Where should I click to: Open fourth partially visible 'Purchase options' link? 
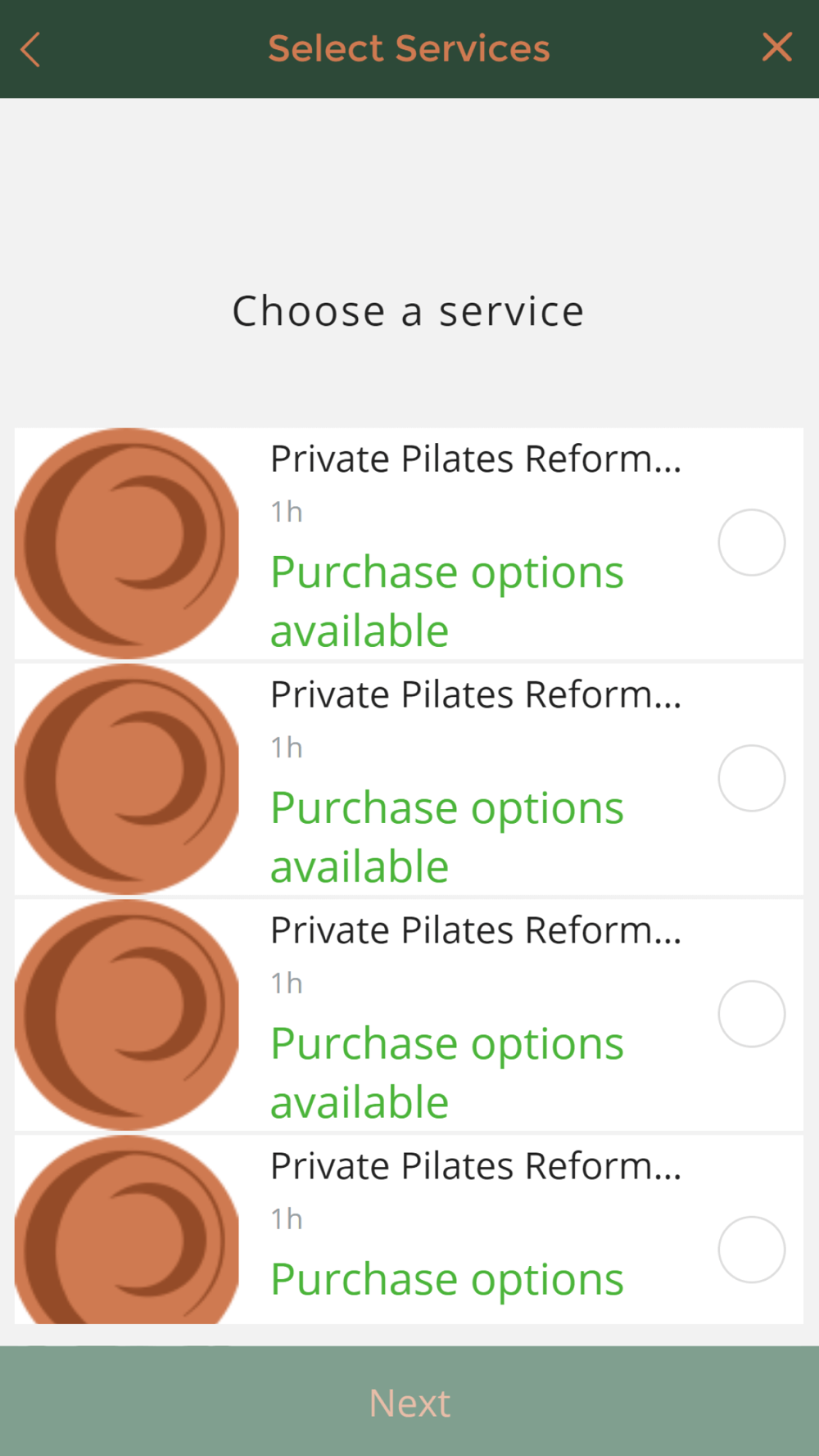447,1280
